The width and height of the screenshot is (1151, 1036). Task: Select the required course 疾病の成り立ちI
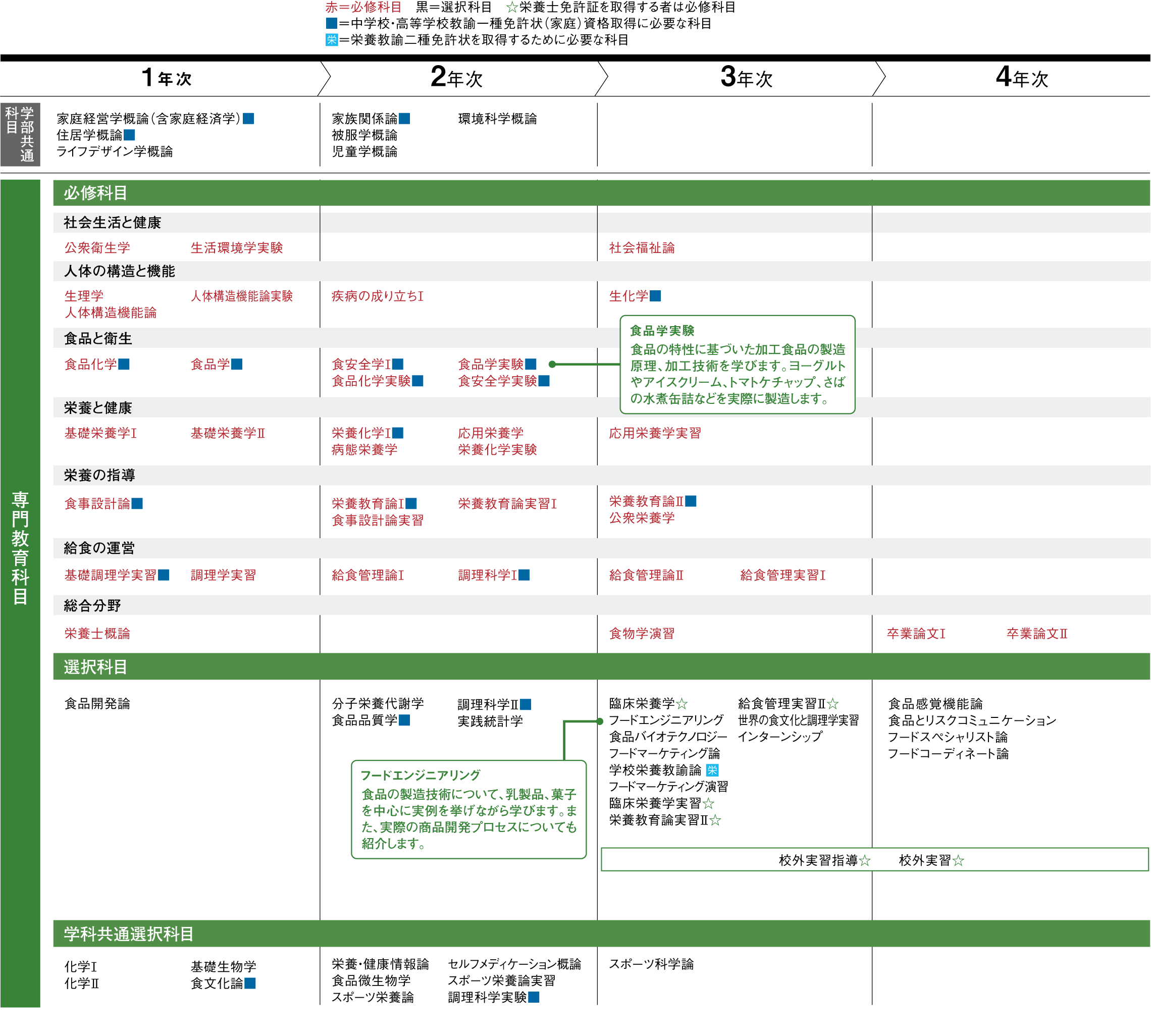click(378, 296)
